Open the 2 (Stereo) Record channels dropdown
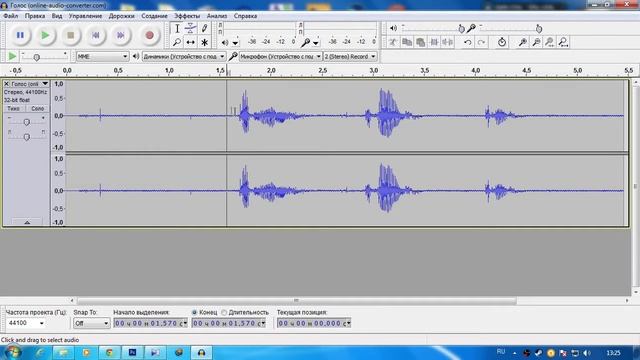Screen dimensions: 640x360 tap(350, 56)
